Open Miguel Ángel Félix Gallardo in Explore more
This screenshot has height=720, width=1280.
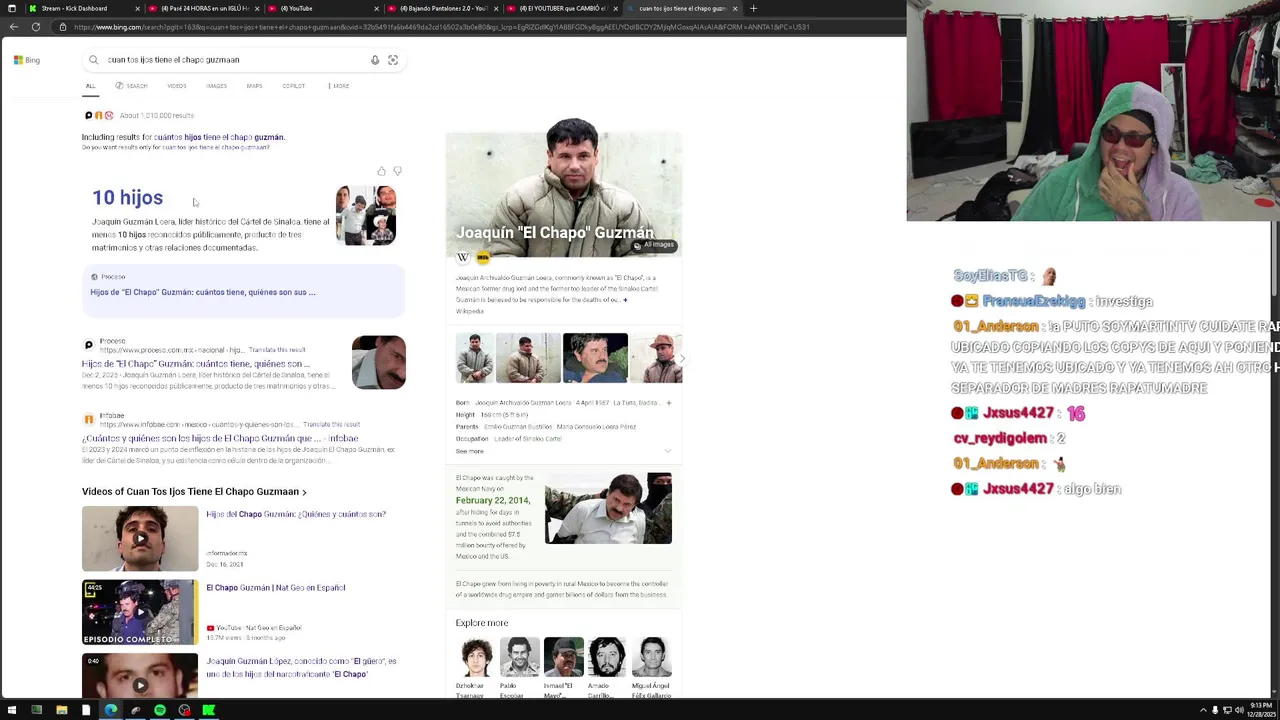(651, 667)
